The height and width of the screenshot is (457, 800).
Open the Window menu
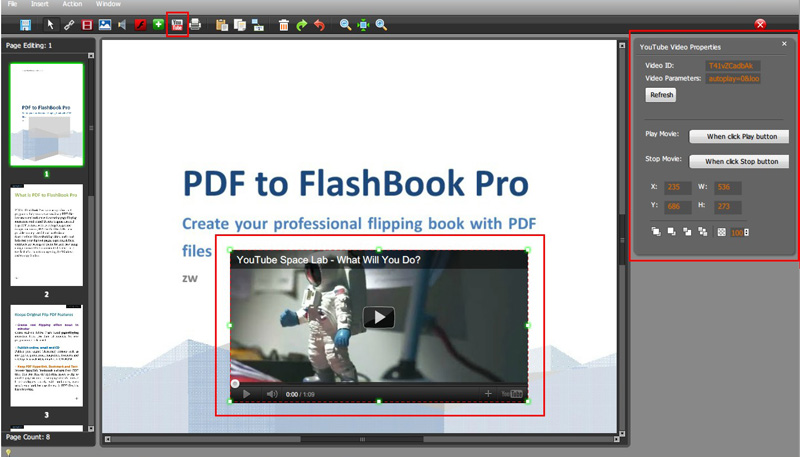[108, 4]
